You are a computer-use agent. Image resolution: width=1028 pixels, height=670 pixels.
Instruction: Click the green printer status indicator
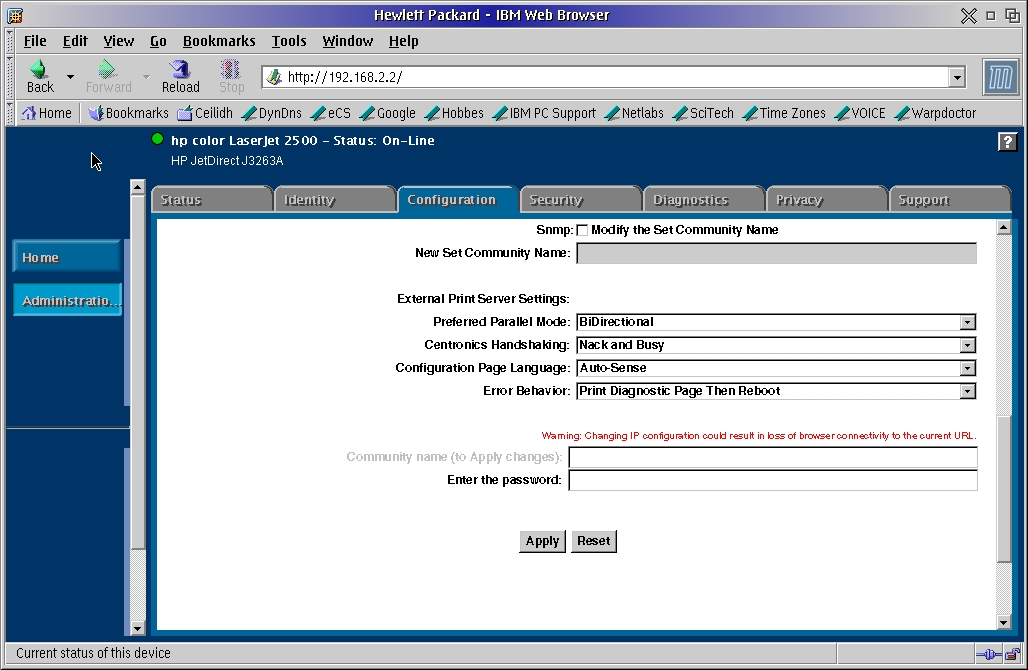pos(157,139)
